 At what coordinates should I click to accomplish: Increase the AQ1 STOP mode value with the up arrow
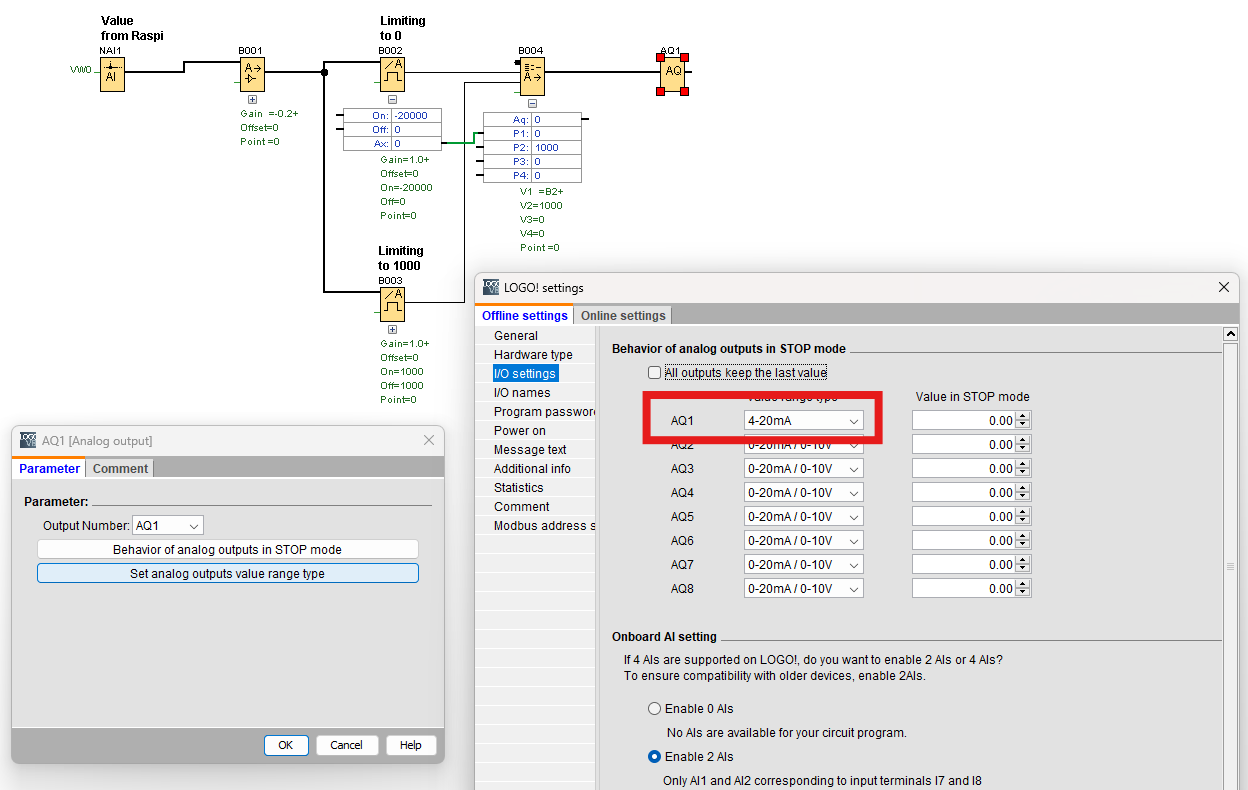pyautogui.click(x=1022, y=417)
